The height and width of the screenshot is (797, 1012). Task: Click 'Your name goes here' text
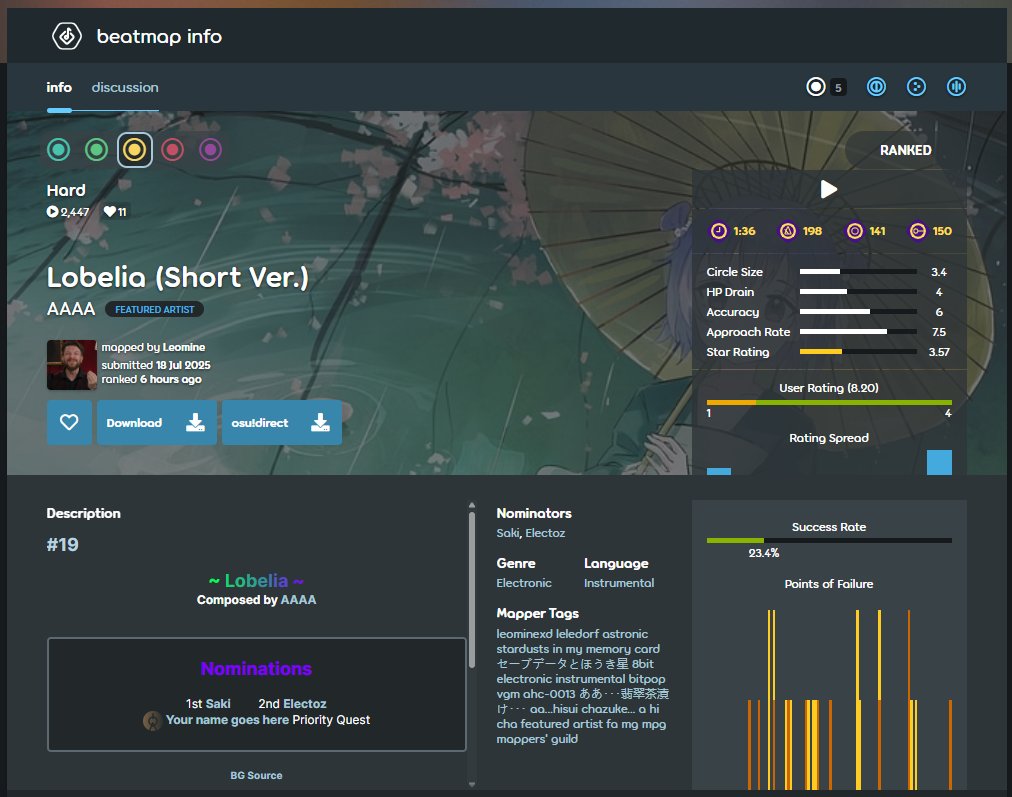pyautogui.click(x=227, y=720)
